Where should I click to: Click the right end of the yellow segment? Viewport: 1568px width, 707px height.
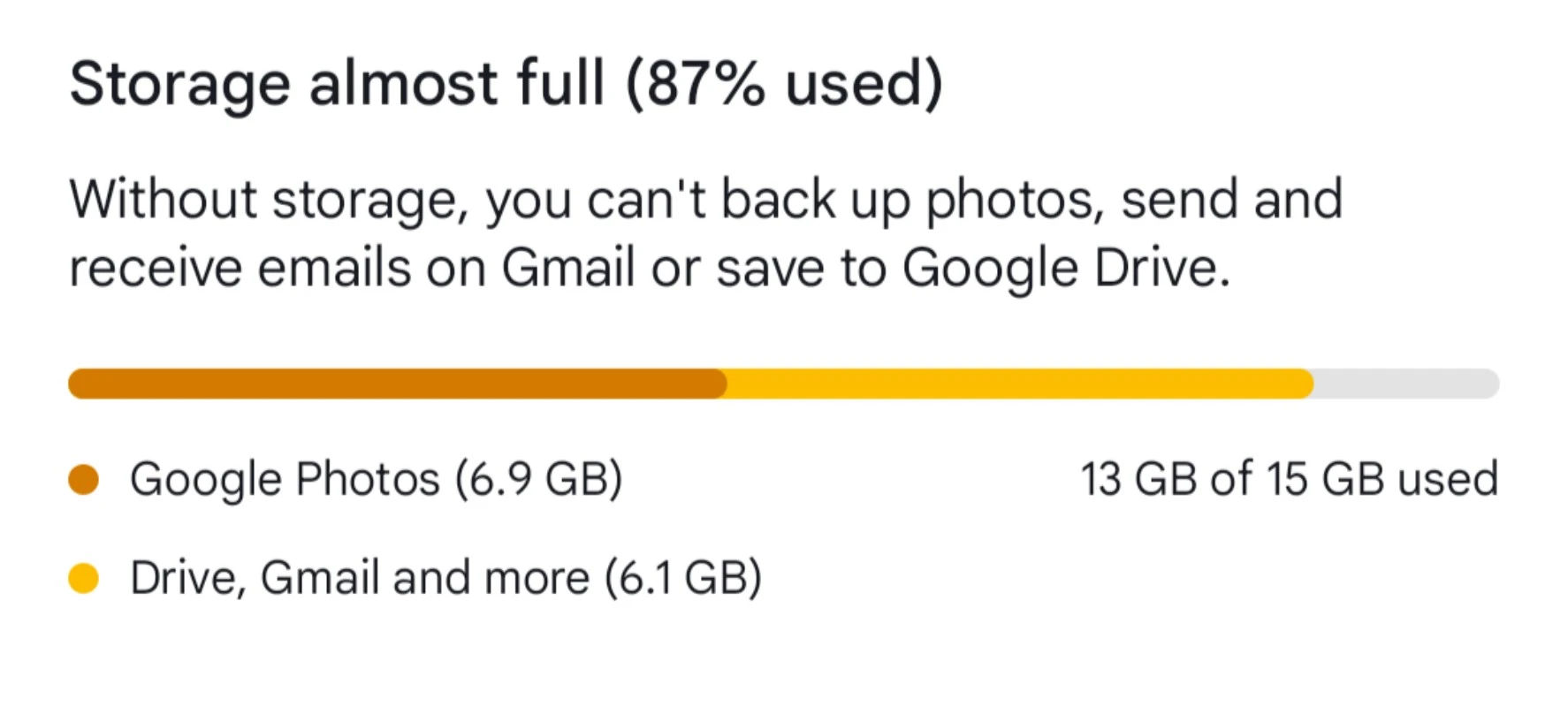(1306, 384)
